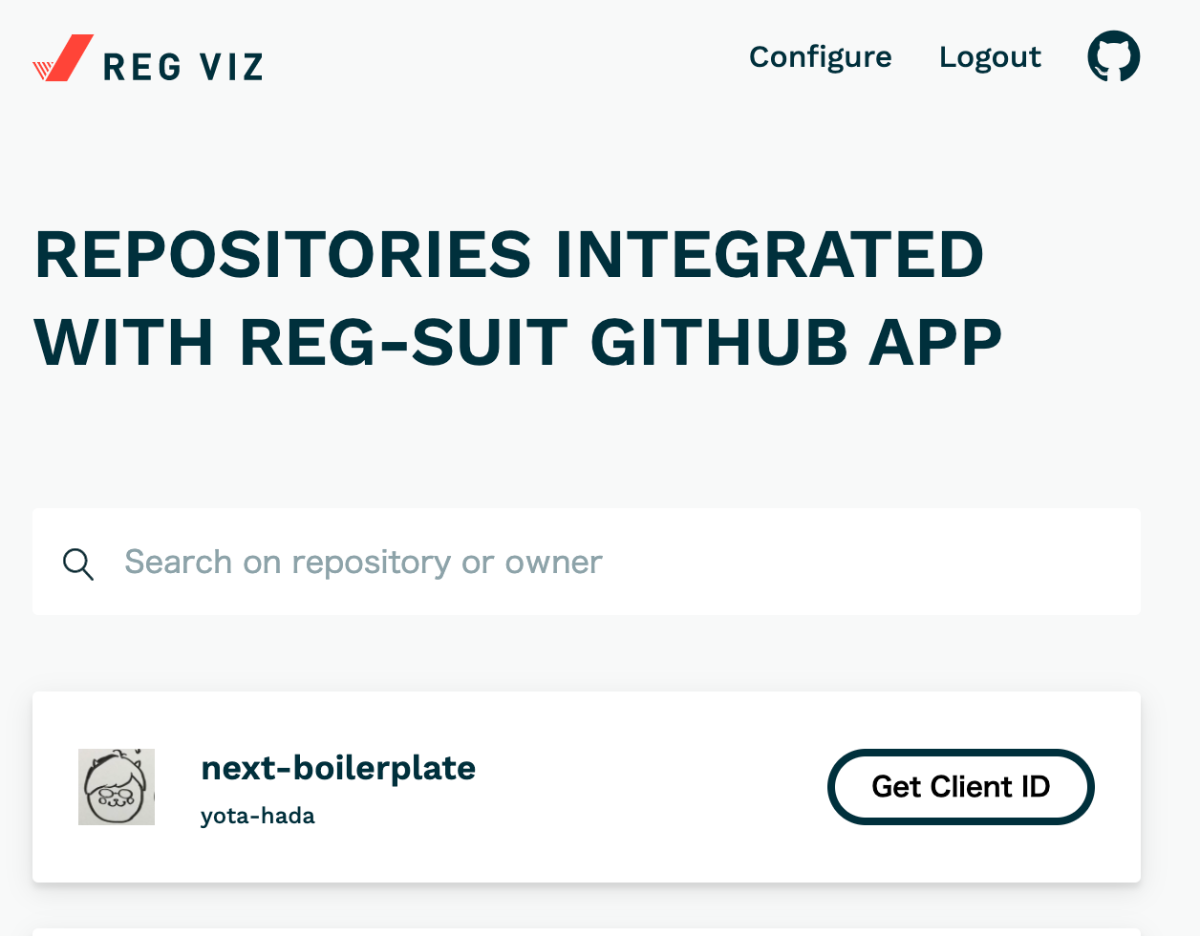The width and height of the screenshot is (1200, 936).
Task: Open the next-boilerplate repository name
Action: [338, 768]
